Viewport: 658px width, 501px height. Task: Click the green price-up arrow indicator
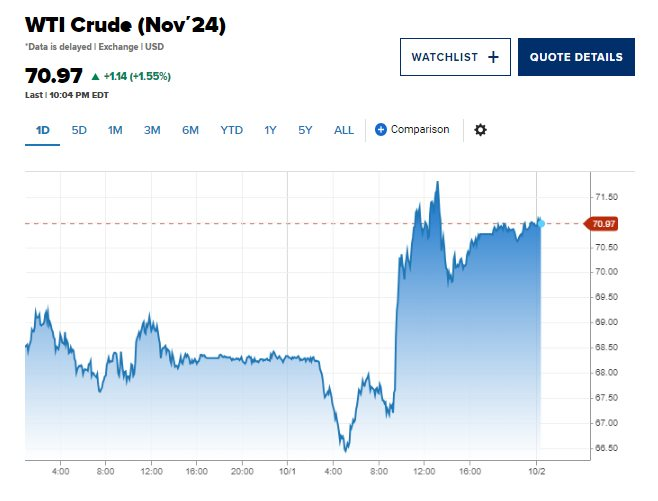(x=95, y=76)
